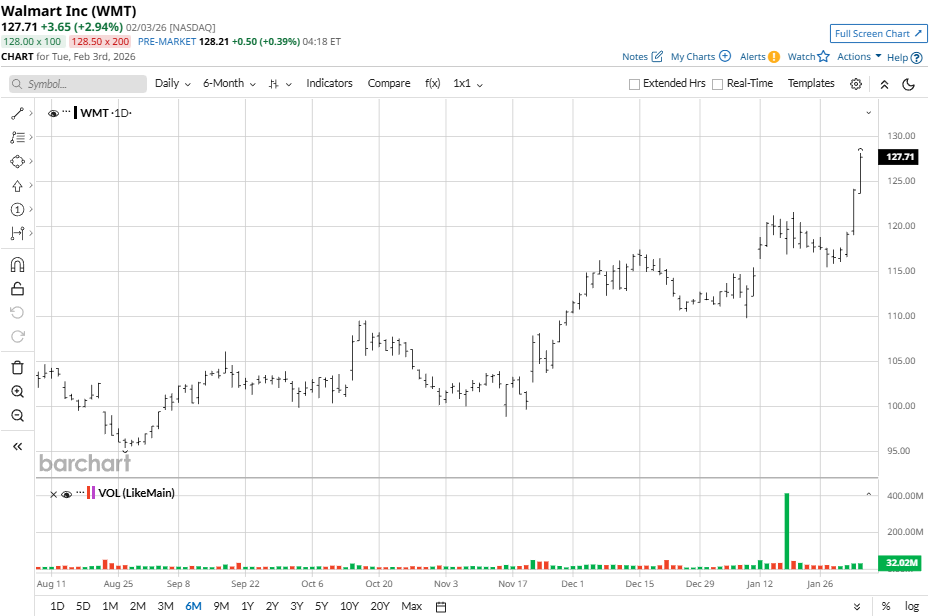Select the Max time range
The width and height of the screenshot is (933, 616).
coord(411,606)
